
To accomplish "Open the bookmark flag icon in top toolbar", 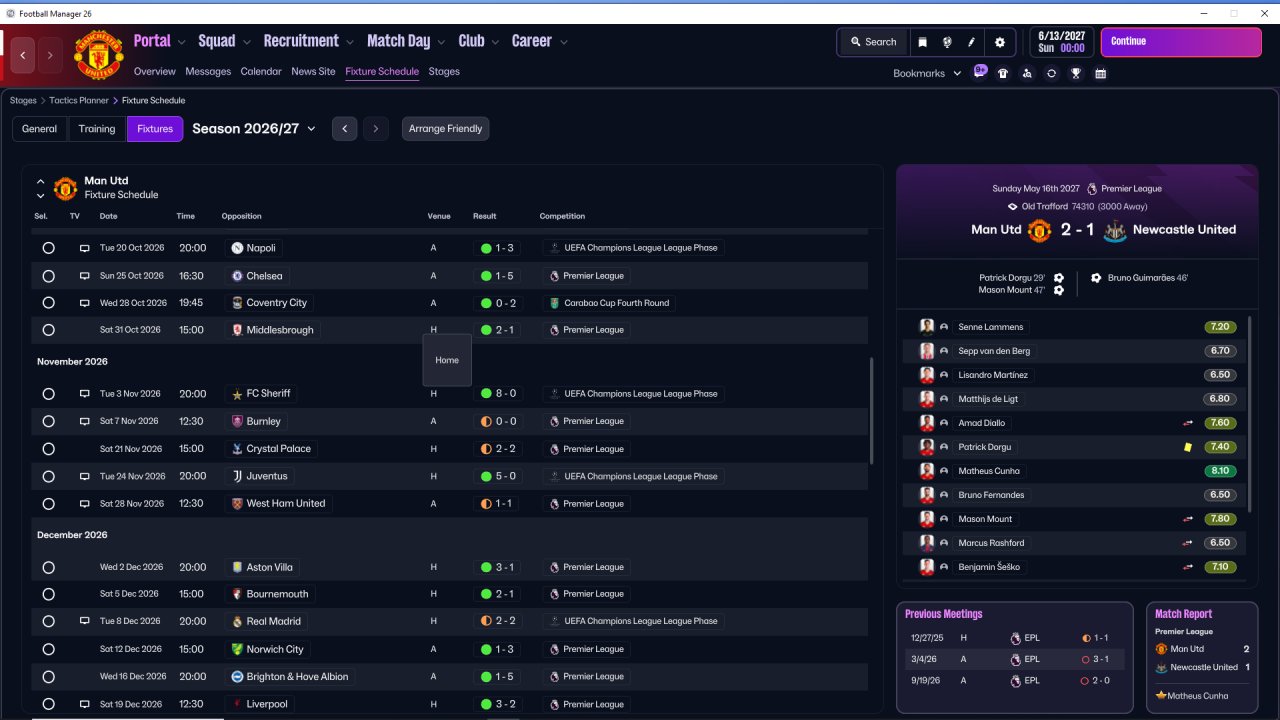I will pos(922,42).
